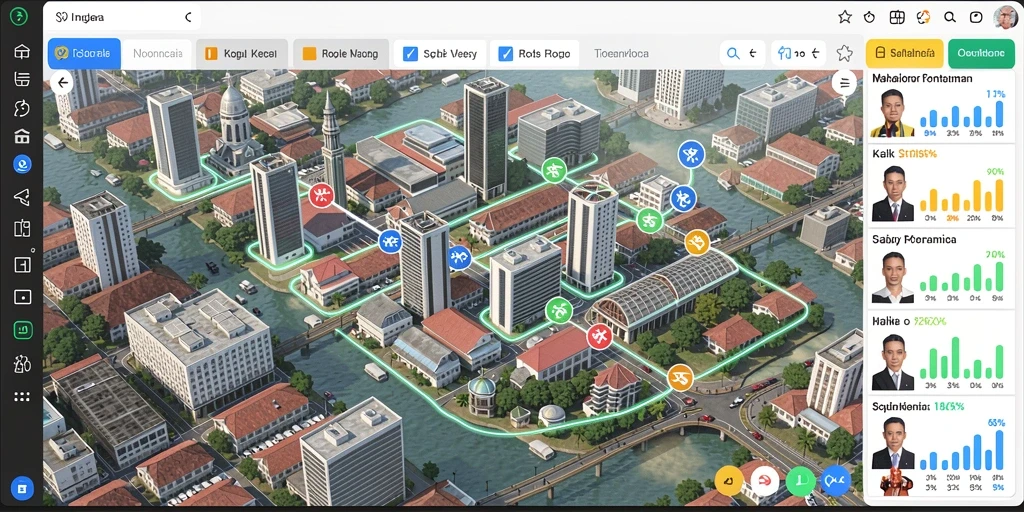The width and height of the screenshot is (1024, 512).
Task: Uncheck the Rots Rogo checkbox
Action: (x=505, y=54)
